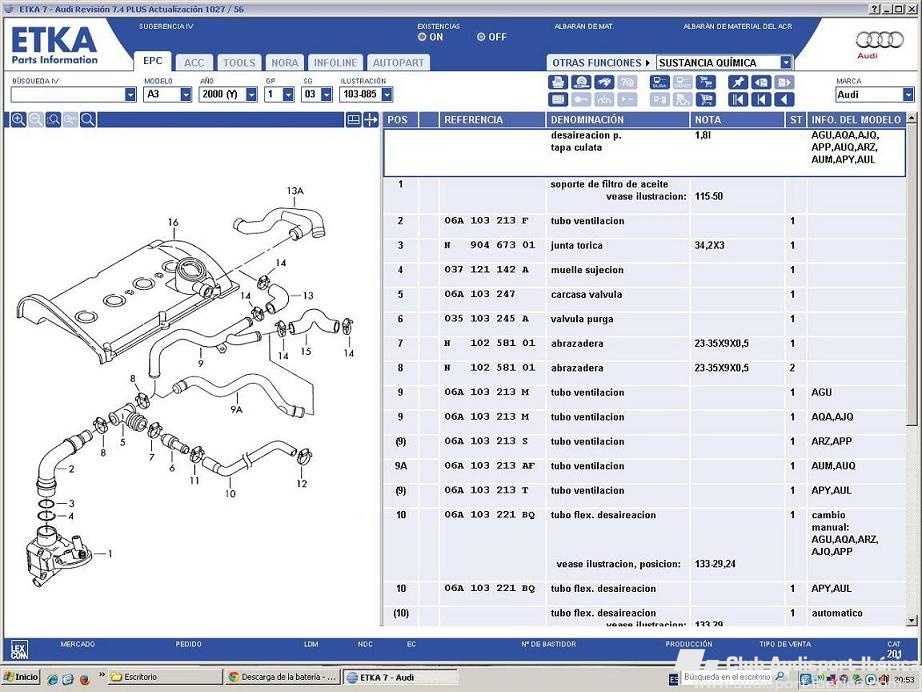Select reference 06A 103 213 AF

click(x=490, y=466)
